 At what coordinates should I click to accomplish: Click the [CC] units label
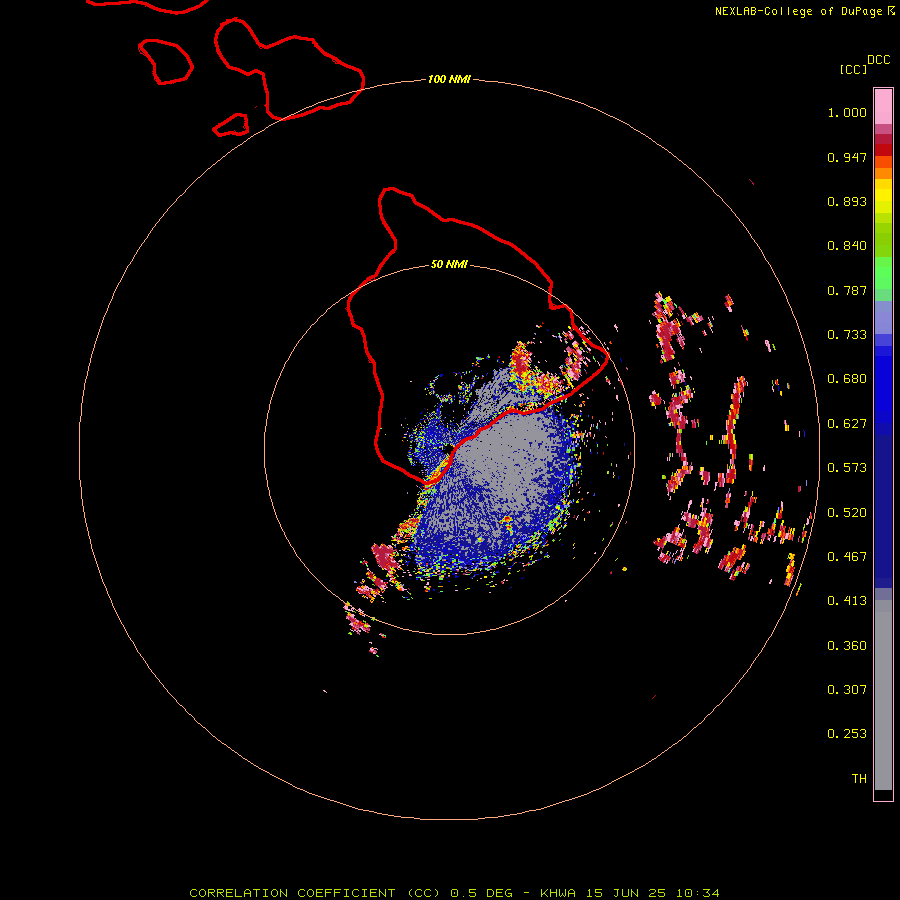[x=853, y=69]
